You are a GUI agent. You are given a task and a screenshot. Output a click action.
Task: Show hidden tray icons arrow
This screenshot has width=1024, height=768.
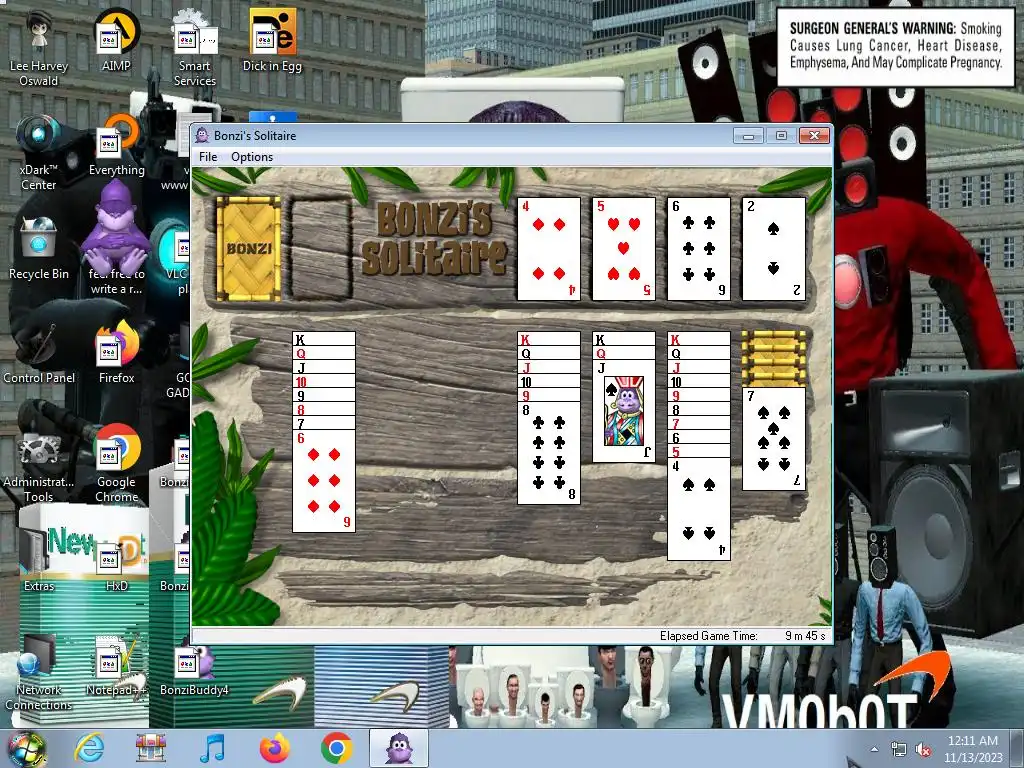click(874, 749)
